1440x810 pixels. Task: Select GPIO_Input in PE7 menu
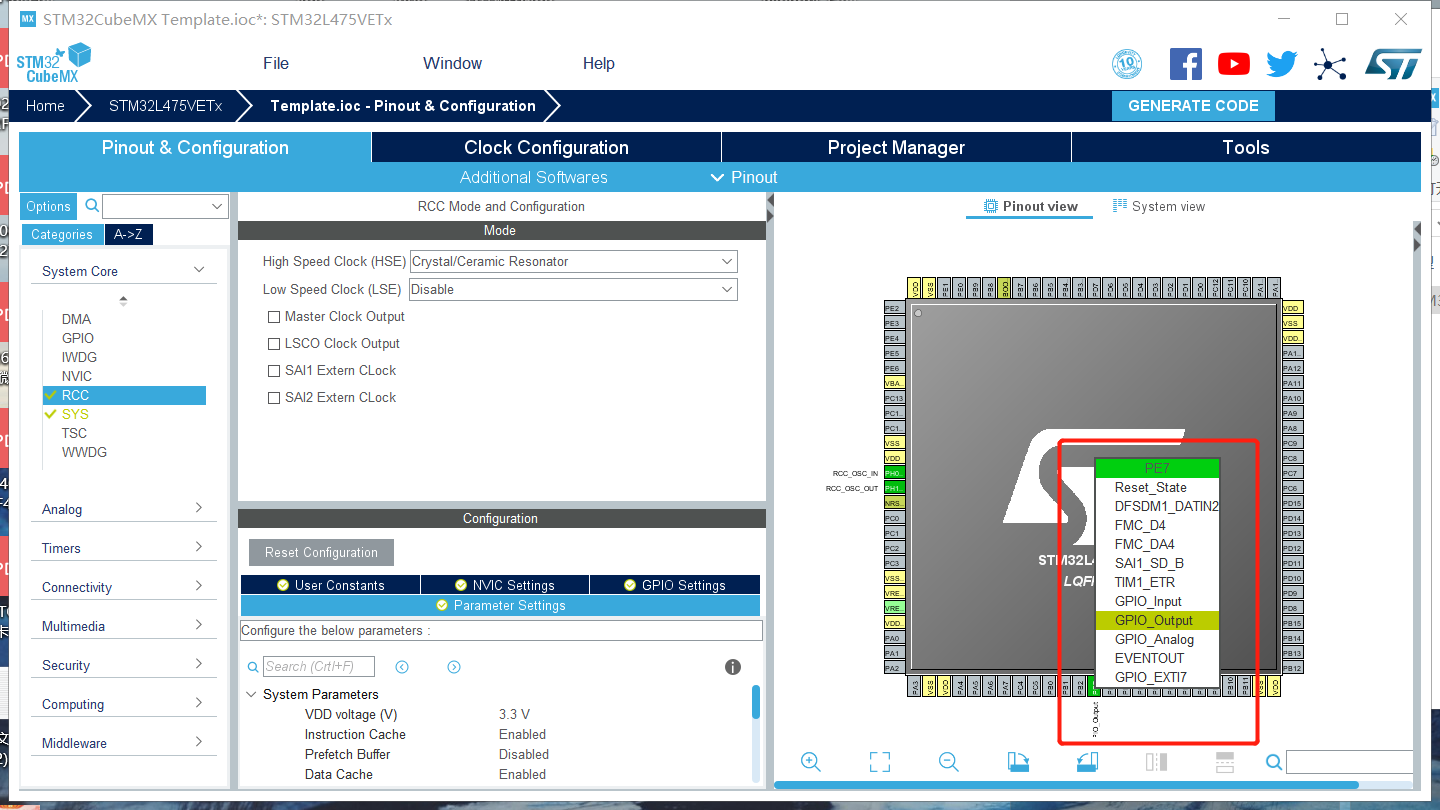(1157, 601)
